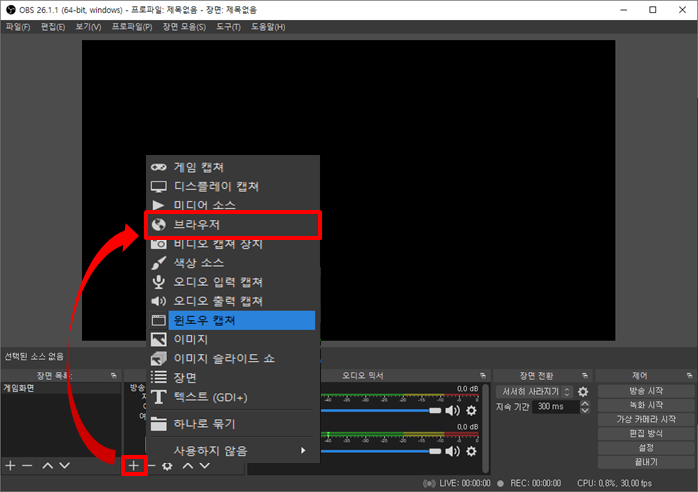
Task: Click CPU: 0.8%, 30.00 fps status
Action: coord(614,483)
